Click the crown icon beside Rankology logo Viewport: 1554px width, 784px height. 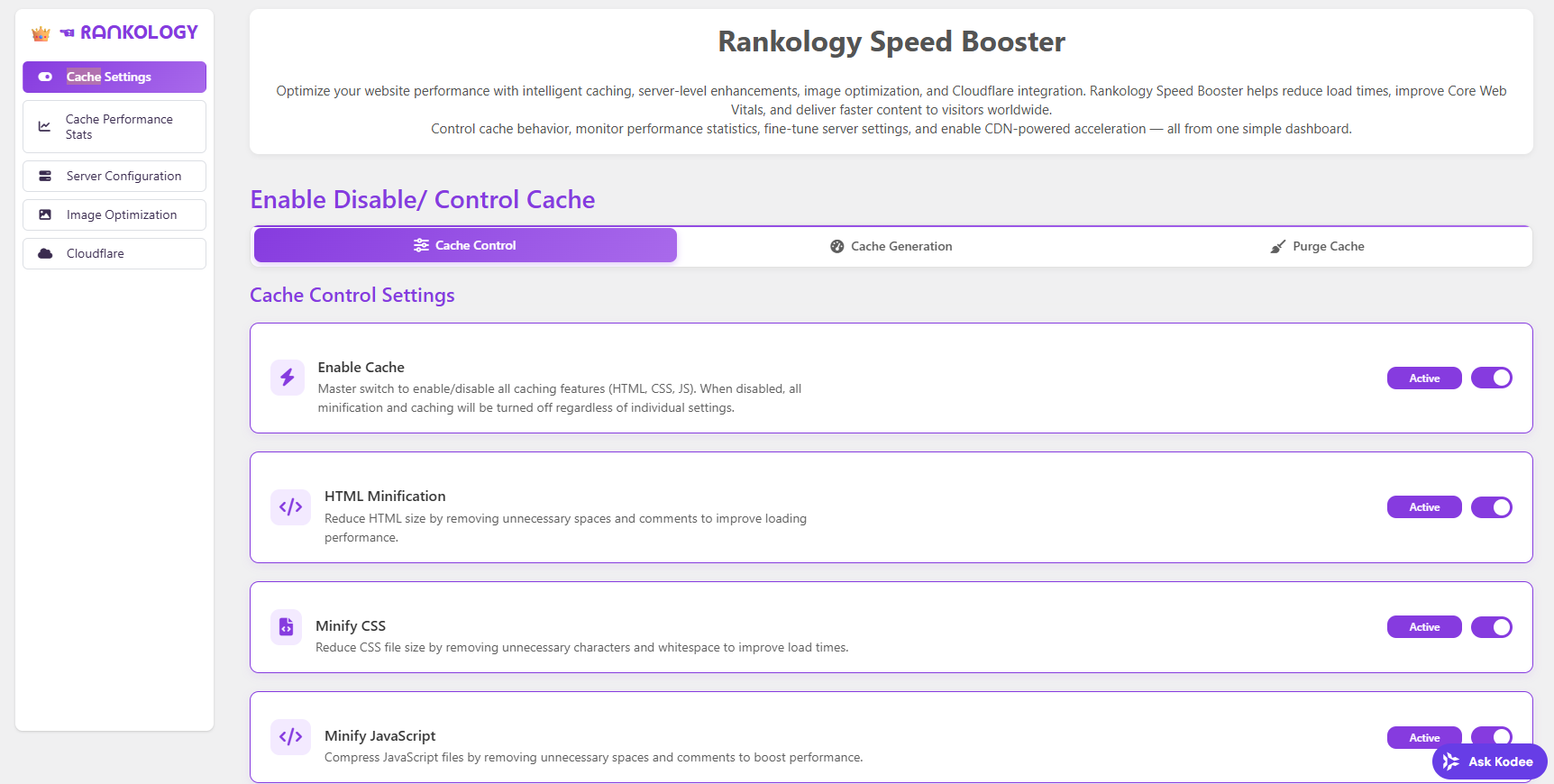pos(41,34)
